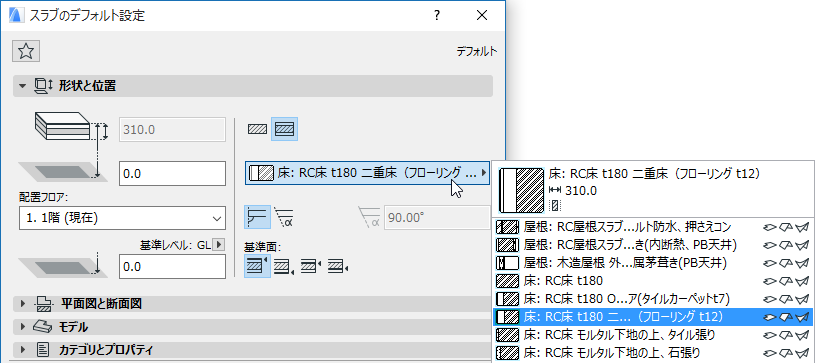Select the plain 床: RC床 t180 composite
The height and width of the screenshot is (363, 815).
pos(653,281)
